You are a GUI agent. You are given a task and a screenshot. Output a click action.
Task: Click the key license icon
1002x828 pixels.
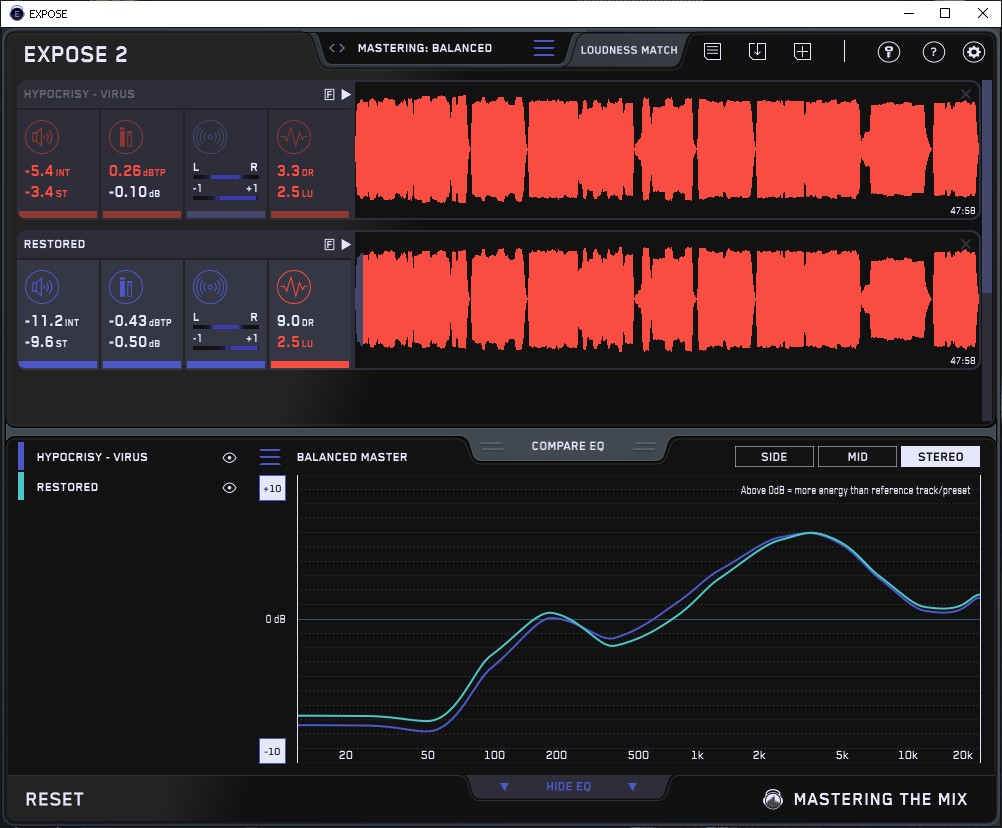889,52
